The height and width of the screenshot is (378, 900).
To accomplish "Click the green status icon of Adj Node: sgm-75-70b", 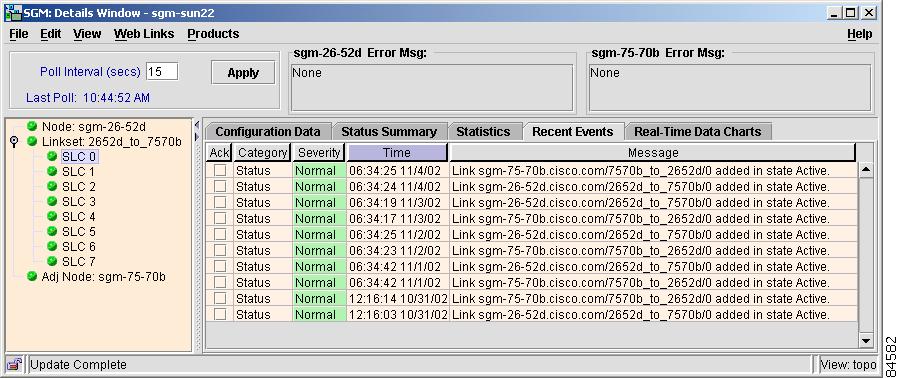I will [x=32, y=276].
